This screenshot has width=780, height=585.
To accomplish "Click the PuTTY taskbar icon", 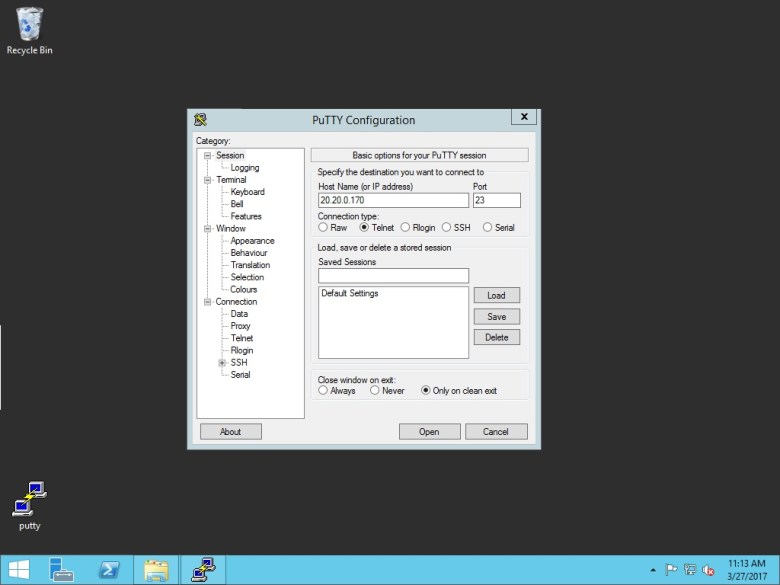I will (x=203, y=570).
